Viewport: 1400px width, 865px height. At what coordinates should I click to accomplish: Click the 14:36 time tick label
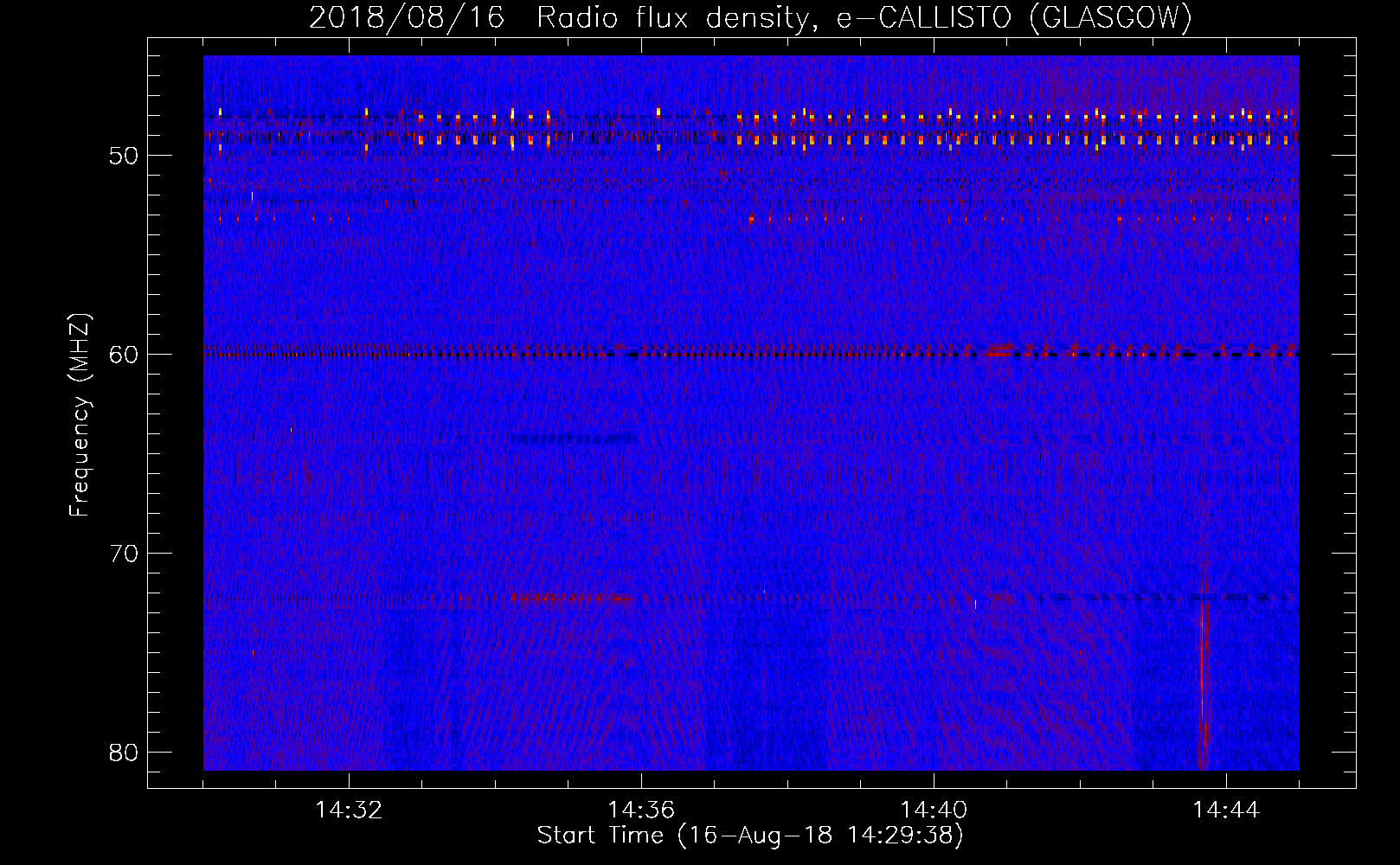pyautogui.click(x=641, y=811)
